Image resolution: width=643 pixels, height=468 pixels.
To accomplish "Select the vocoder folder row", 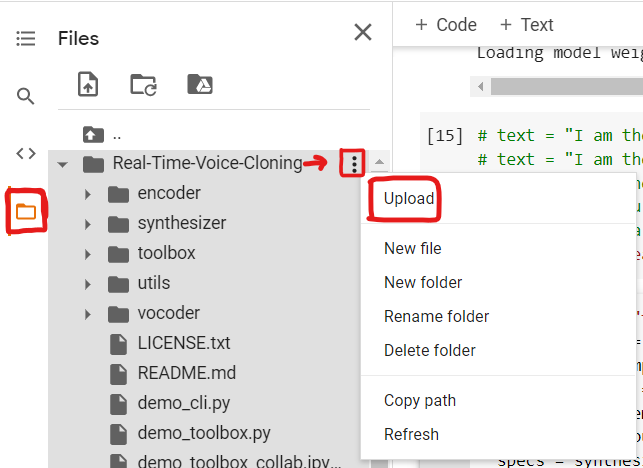I will 204,313.
